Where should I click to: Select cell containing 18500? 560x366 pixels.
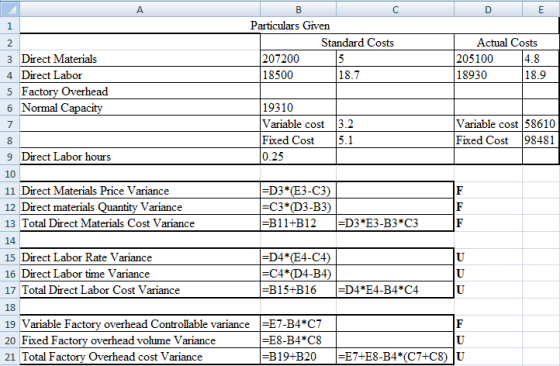pos(298,75)
